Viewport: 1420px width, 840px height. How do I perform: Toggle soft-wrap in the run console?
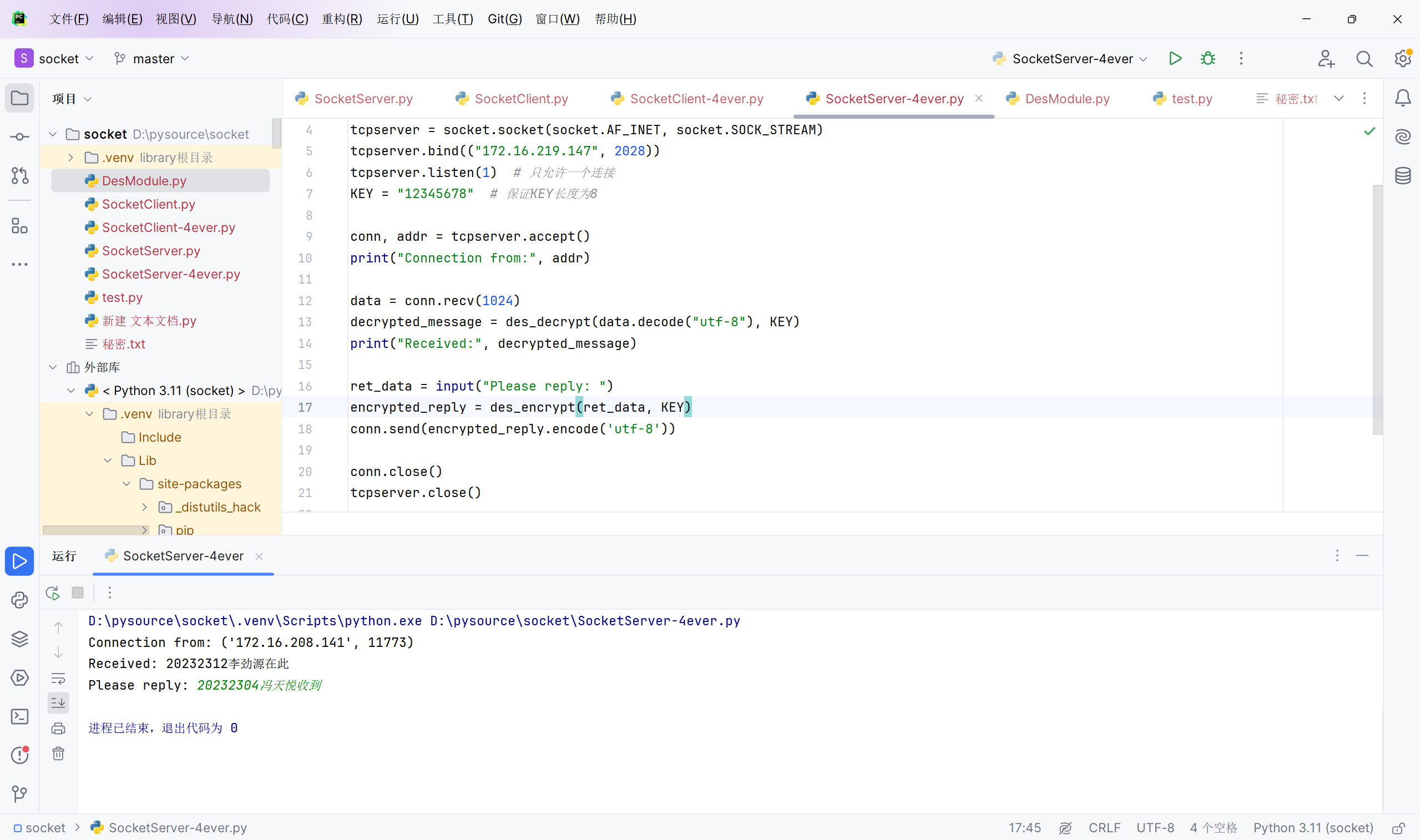pos(58,678)
